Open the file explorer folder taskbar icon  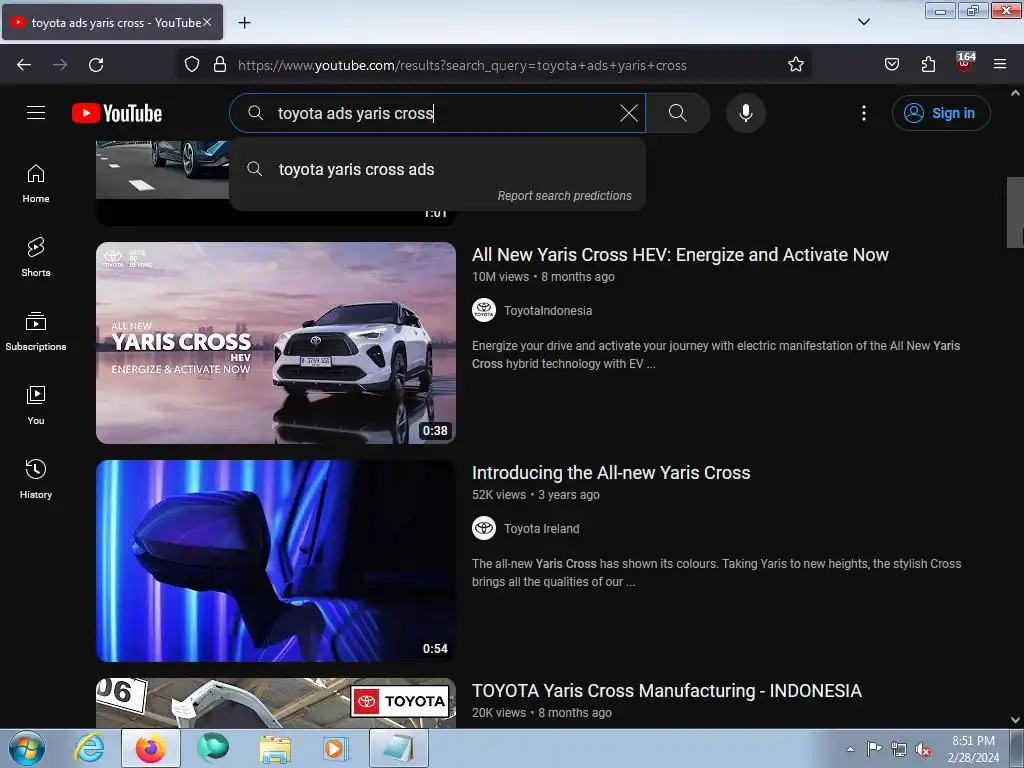pyautogui.click(x=275, y=748)
